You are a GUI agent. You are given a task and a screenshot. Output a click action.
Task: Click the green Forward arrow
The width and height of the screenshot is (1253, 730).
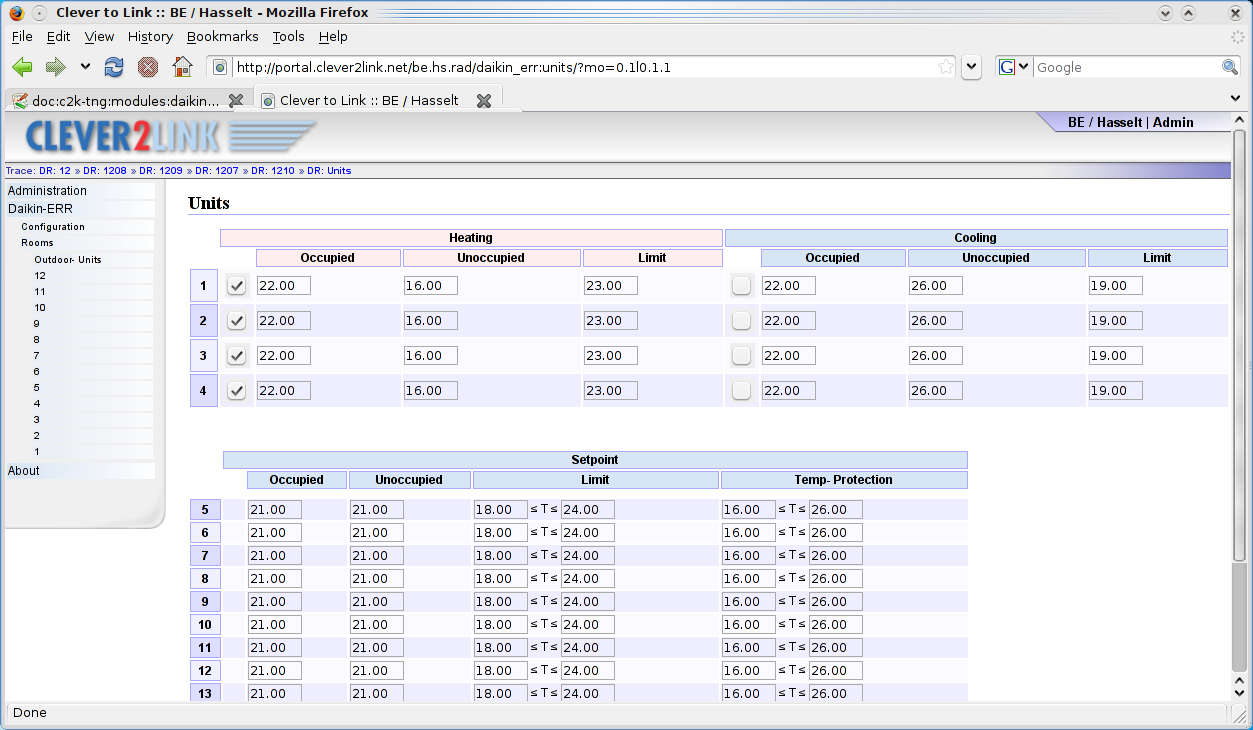click(x=55, y=67)
